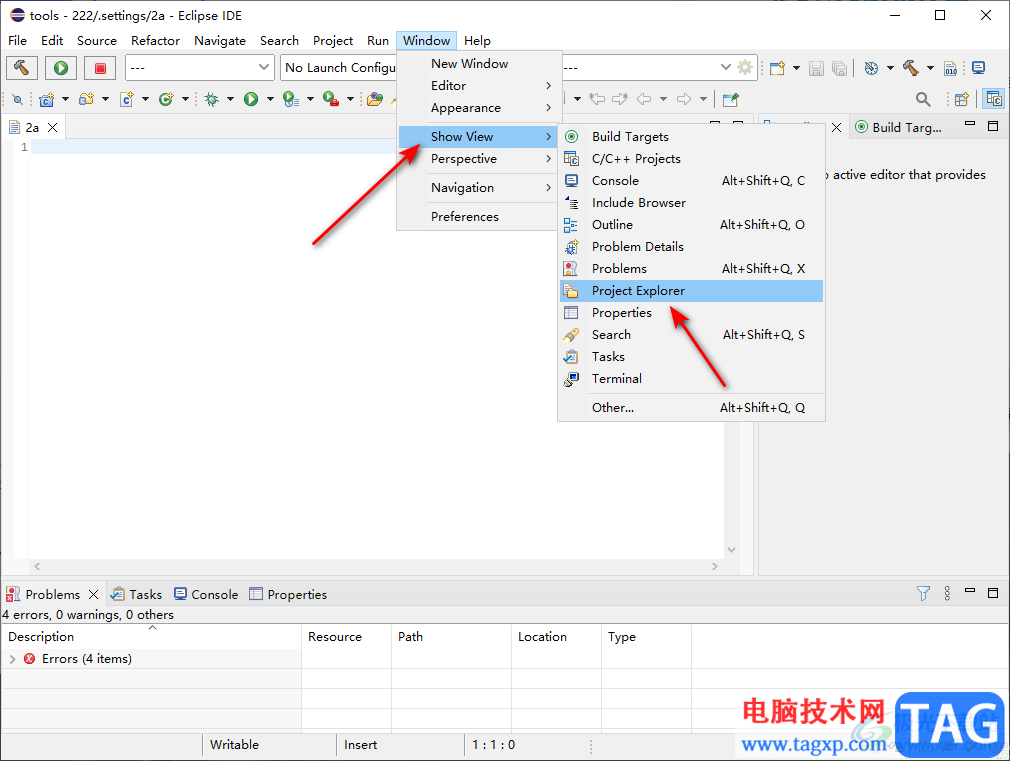Click the forward navigation arrow icon
The width and height of the screenshot is (1010, 761).
[x=684, y=99]
